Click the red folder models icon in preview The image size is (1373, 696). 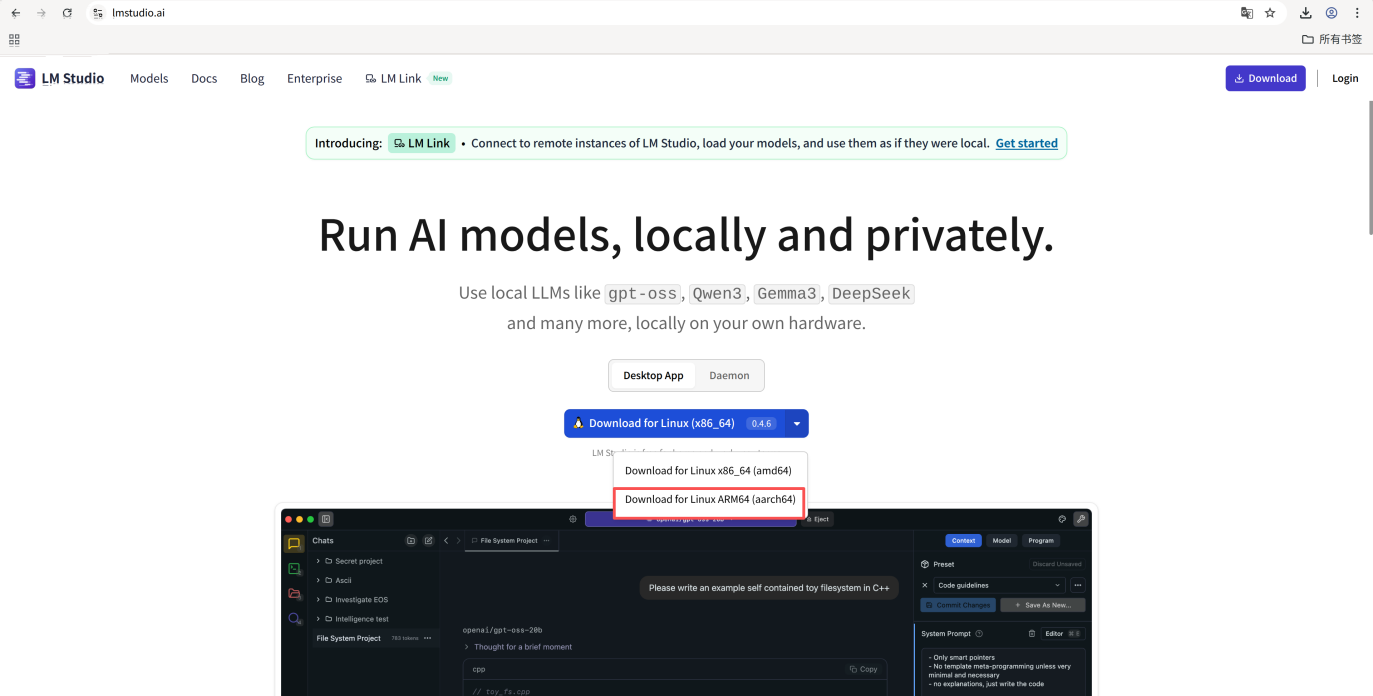tap(294, 594)
